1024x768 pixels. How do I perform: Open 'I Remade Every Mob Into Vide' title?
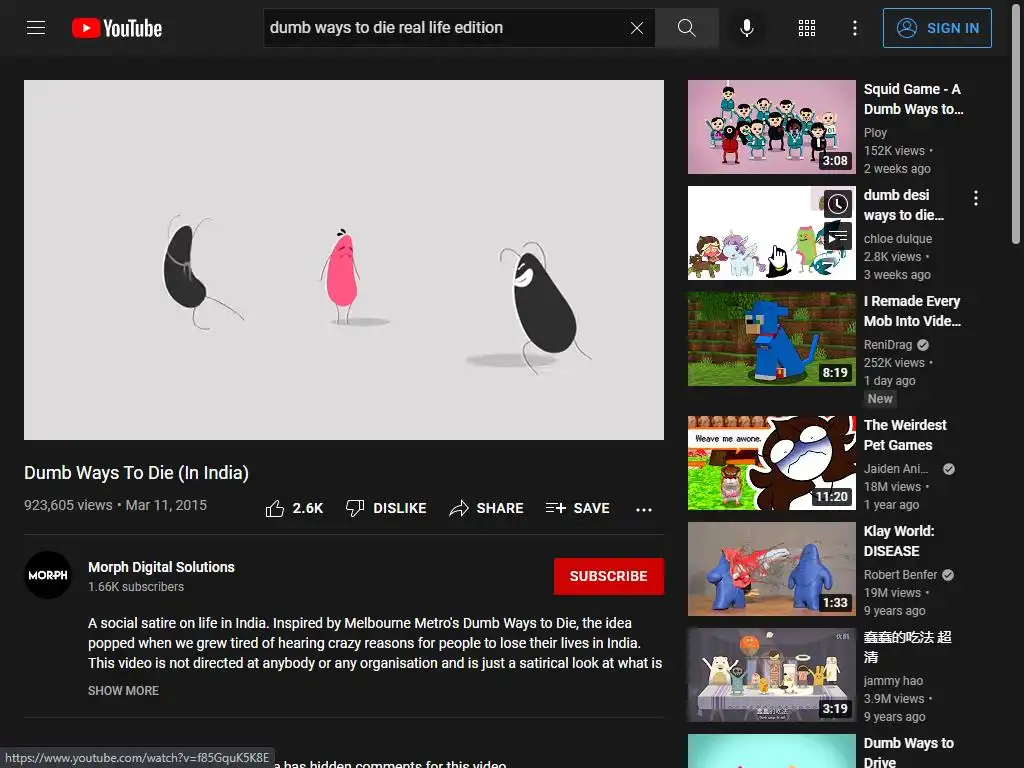(x=912, y=311)
